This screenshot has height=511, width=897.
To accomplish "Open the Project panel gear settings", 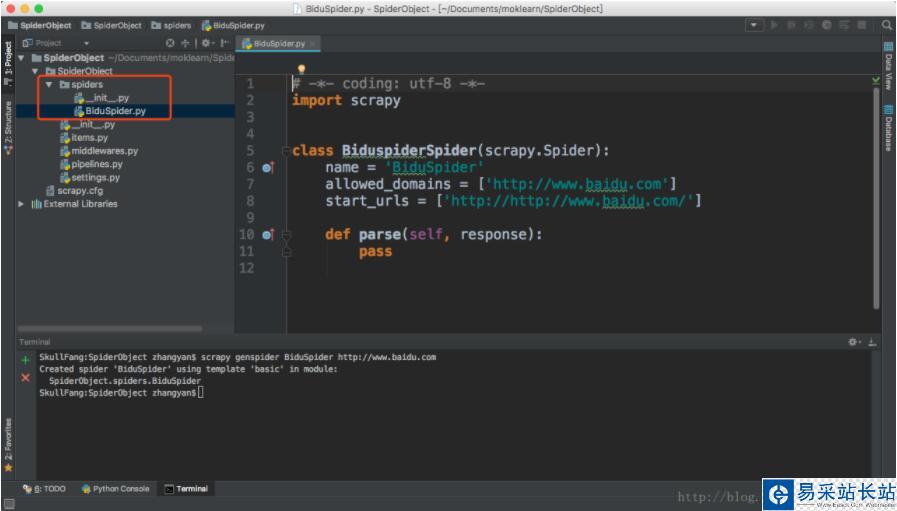I will click(207, 43).
